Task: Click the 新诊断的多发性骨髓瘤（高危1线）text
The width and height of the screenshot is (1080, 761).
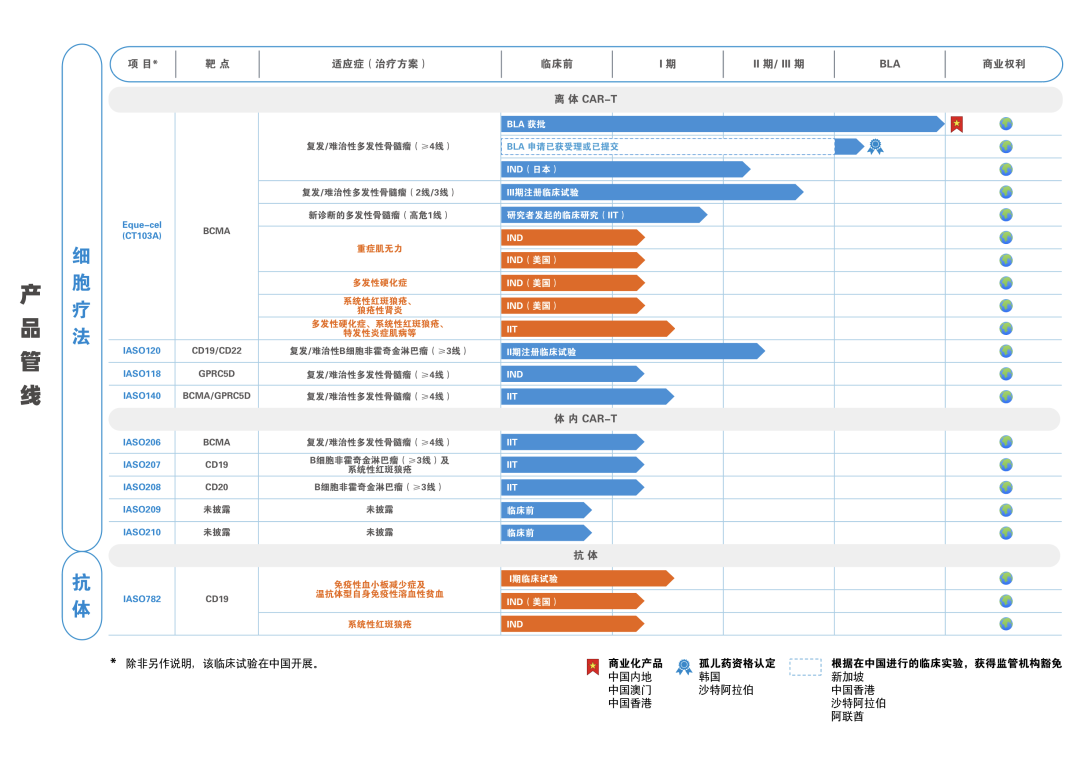Action: [x=380, y=215]
